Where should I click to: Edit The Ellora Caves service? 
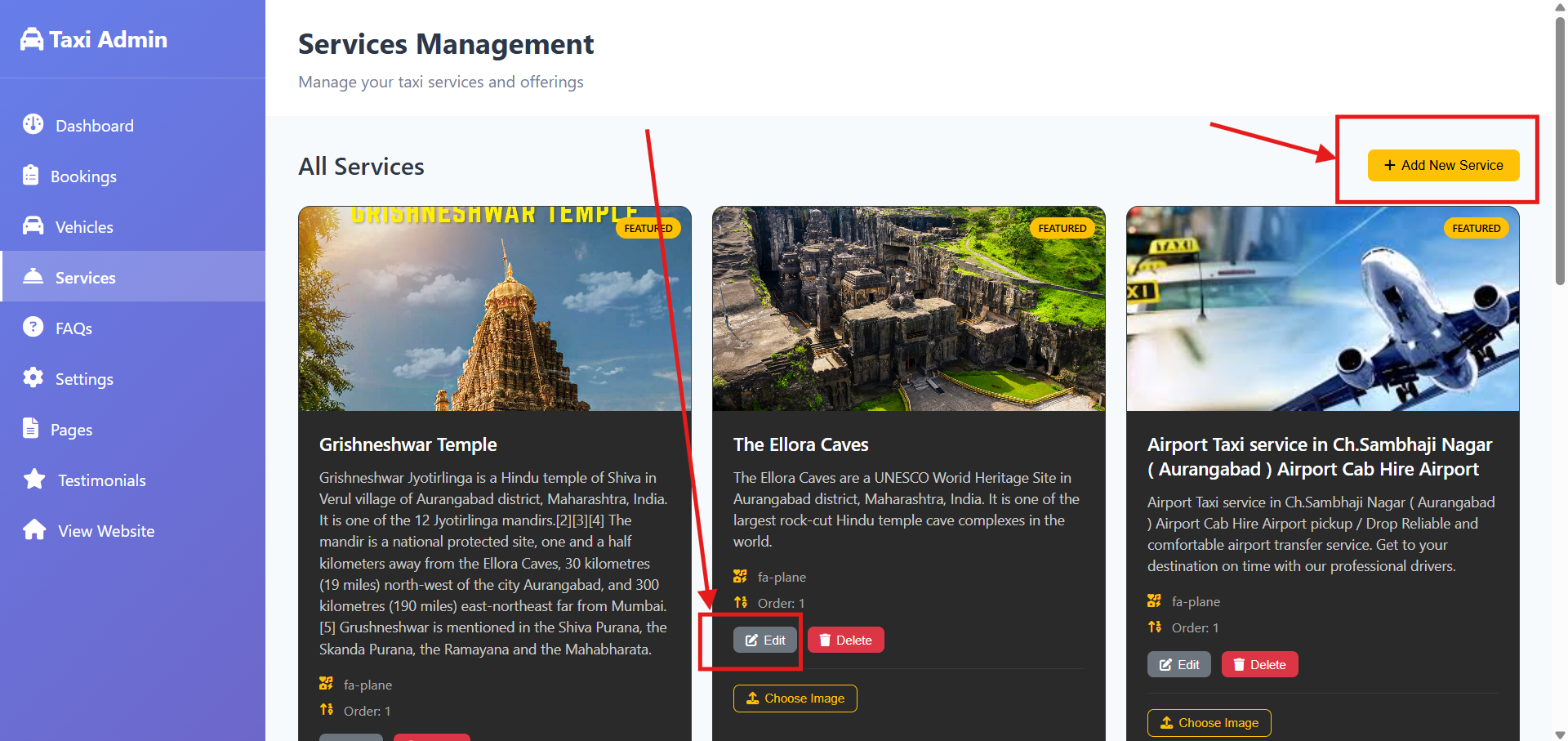764,640
